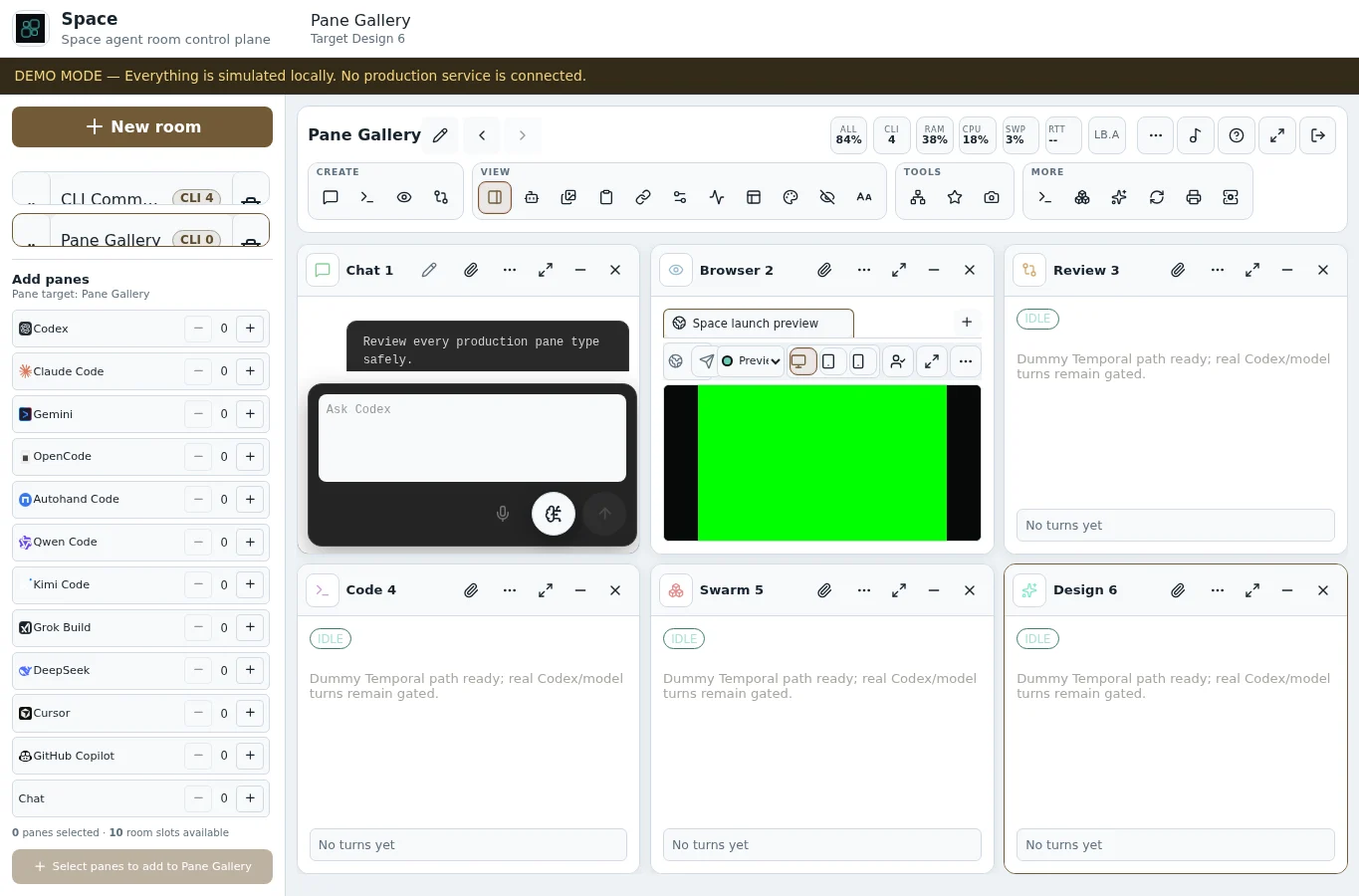Click the network hierarchy icon in TOOLS

(918, 197)
